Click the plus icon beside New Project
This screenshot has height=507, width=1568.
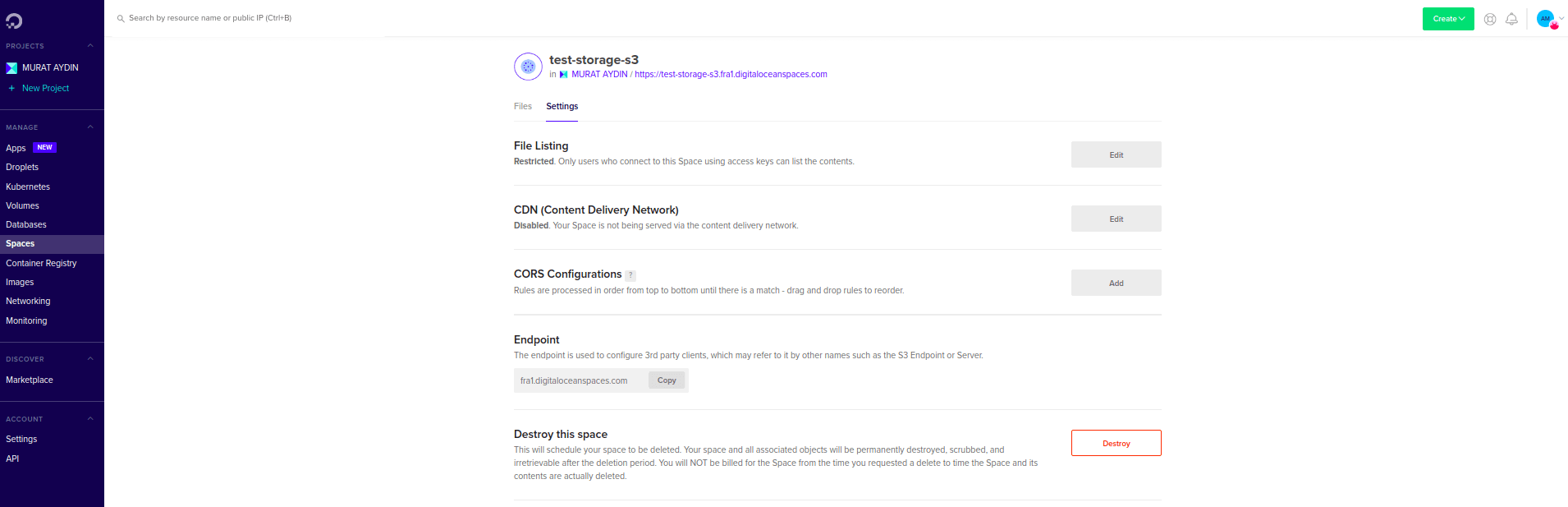(x=11, y=88)
